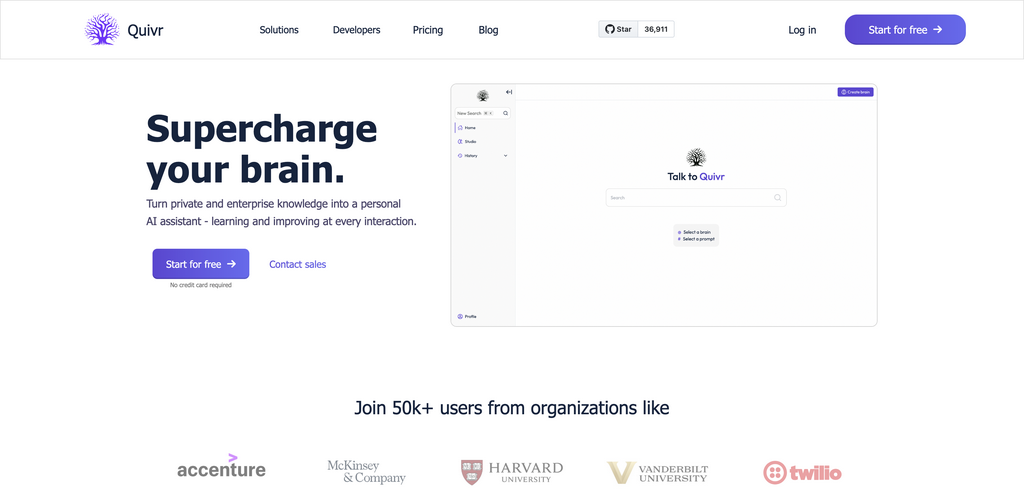Collapse the sidebar in the app preview

[509, 92]
